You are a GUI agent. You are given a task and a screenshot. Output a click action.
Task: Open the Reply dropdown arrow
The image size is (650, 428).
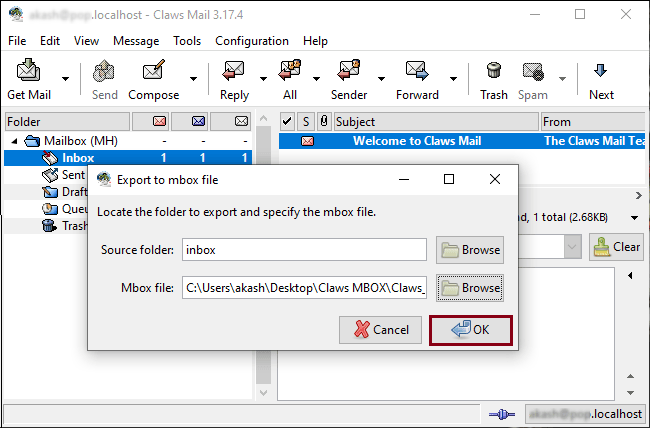point(263,79)
